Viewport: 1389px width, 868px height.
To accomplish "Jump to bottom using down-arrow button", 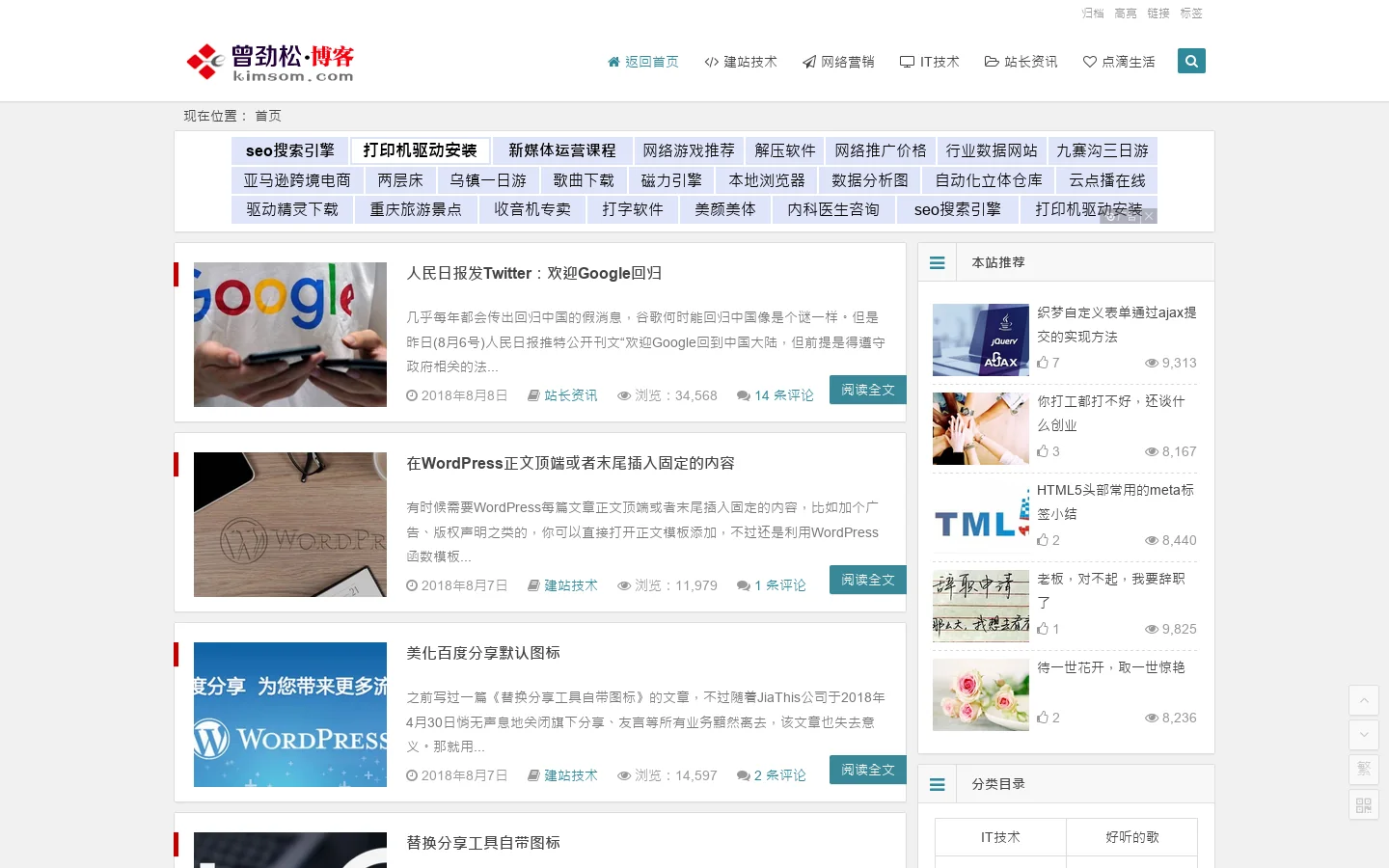I will (1363, 735).
